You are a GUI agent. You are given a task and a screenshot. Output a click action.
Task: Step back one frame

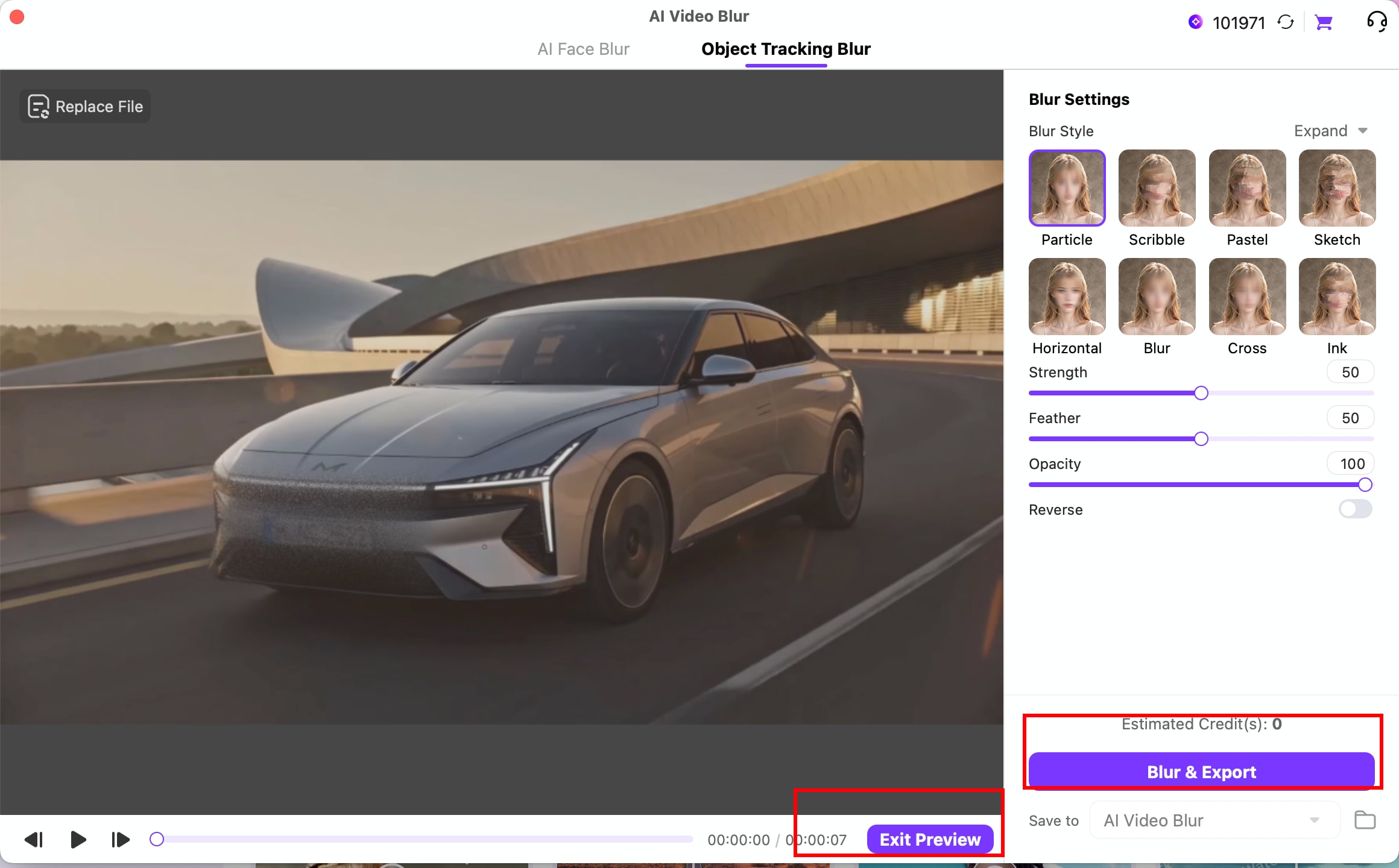click(34, 840)
